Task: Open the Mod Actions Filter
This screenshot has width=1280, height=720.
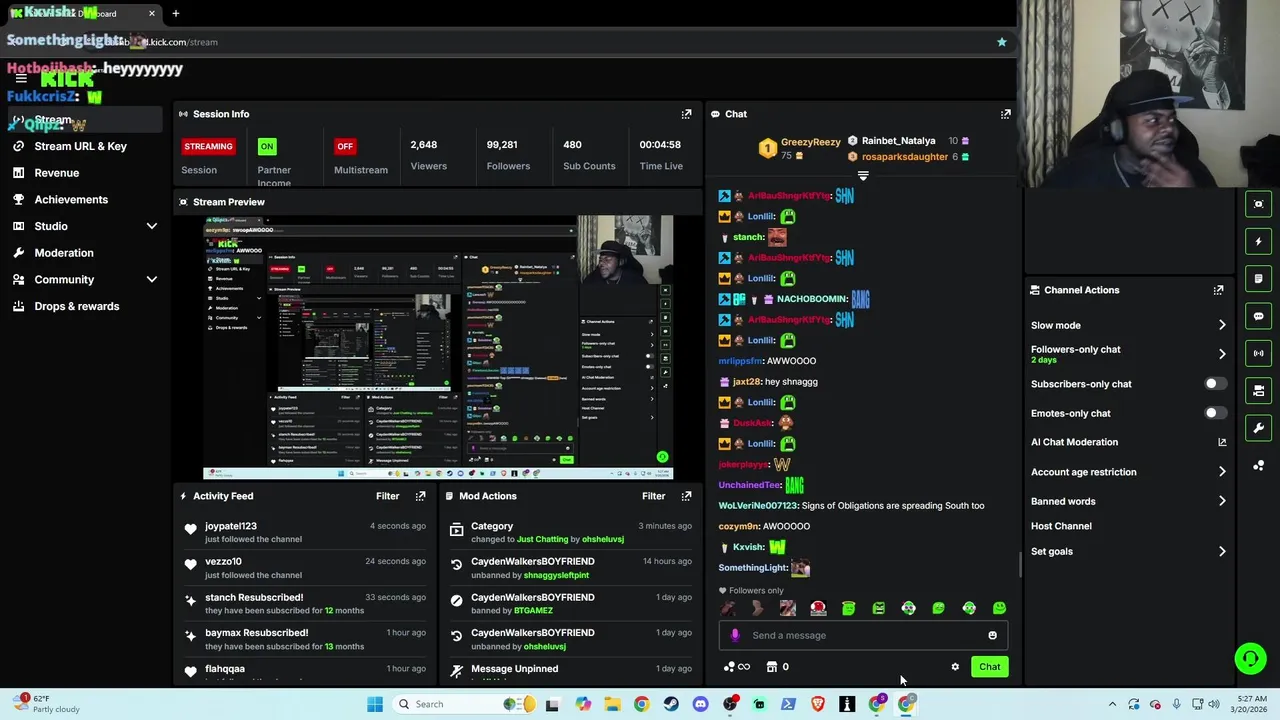Action: [x=653, y=496]
